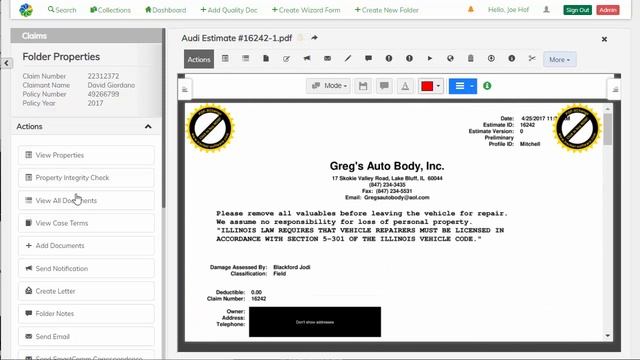Open Collections in the top navigation
The height and width of the screenshot is (360, 640).
point(110,10)
